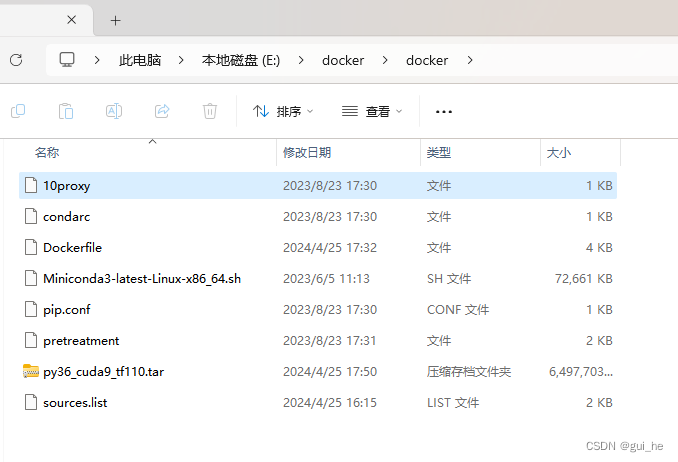Sort by the 大小 column header

tap(559, 152)
